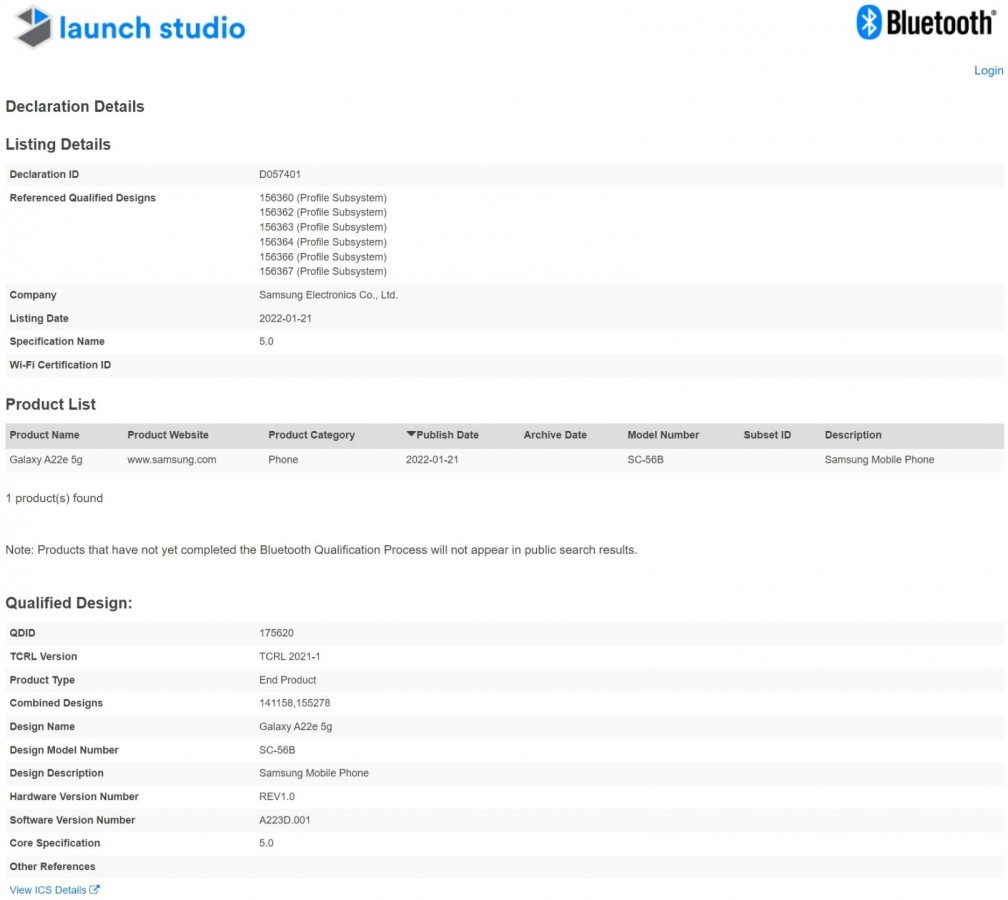Select referenced design 156363 (Profile Subsystem)
The image size is (1008, 900).
click(x=322, y=227)
